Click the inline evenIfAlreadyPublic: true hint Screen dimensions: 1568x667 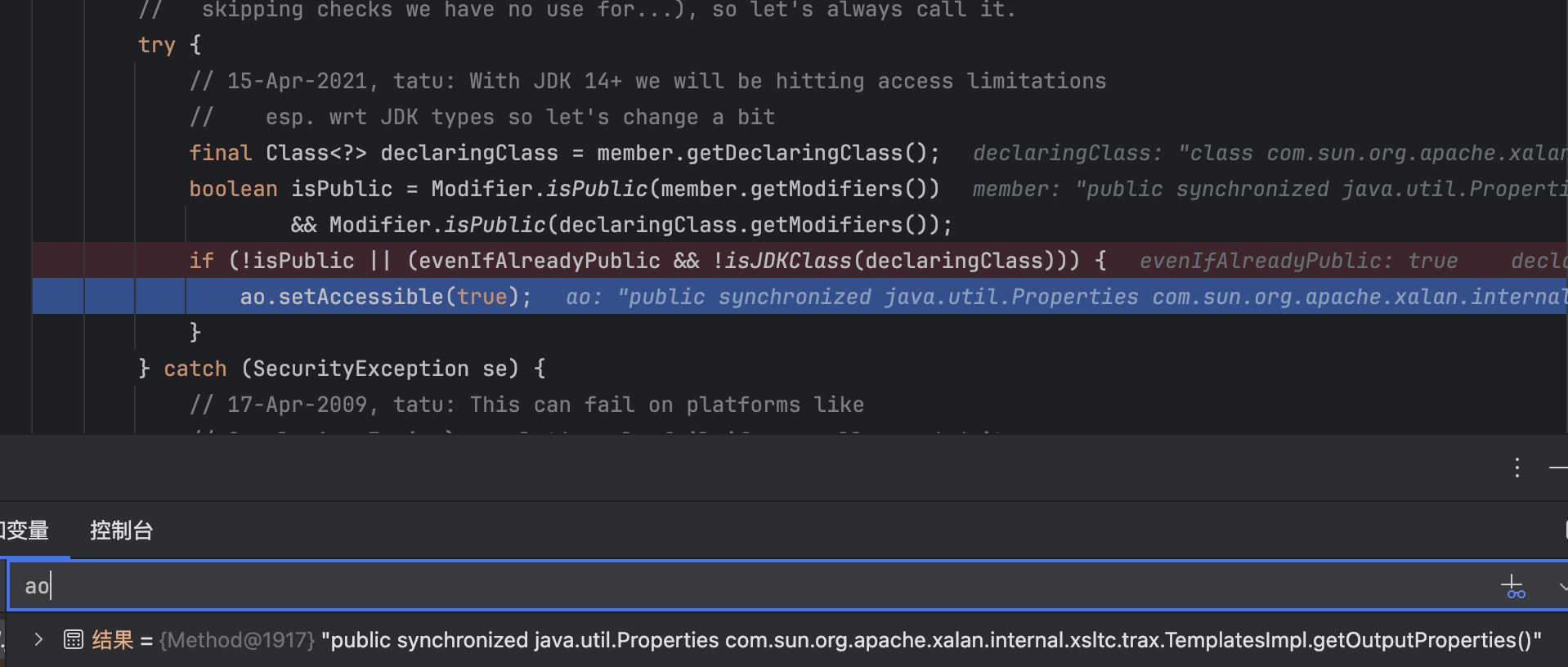click(x=1298, y=261)
